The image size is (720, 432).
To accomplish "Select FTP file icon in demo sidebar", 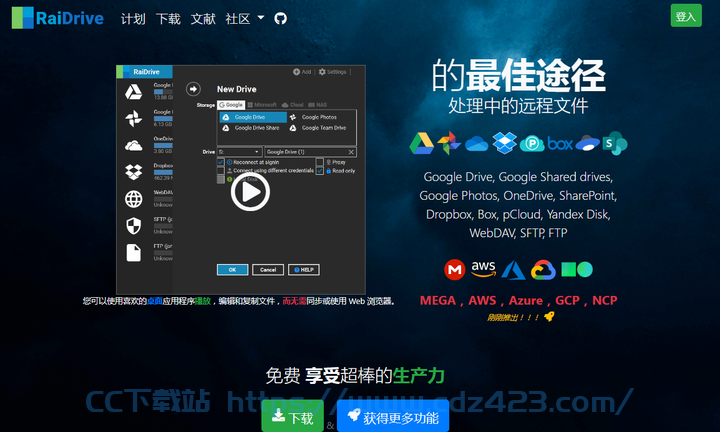I will [x=134, y=253].
